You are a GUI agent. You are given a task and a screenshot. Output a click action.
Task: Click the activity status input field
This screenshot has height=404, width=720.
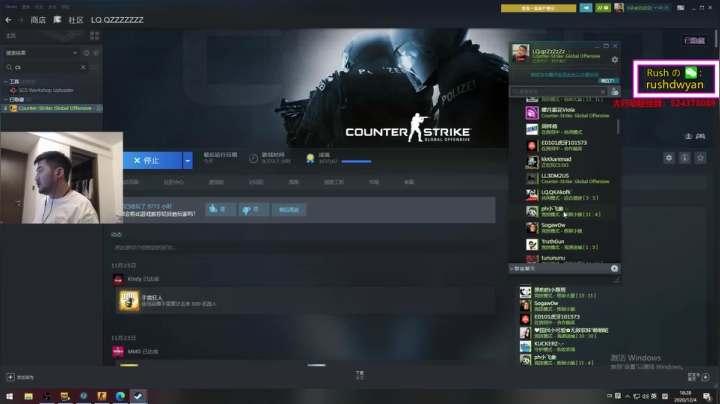click(303, 247)
